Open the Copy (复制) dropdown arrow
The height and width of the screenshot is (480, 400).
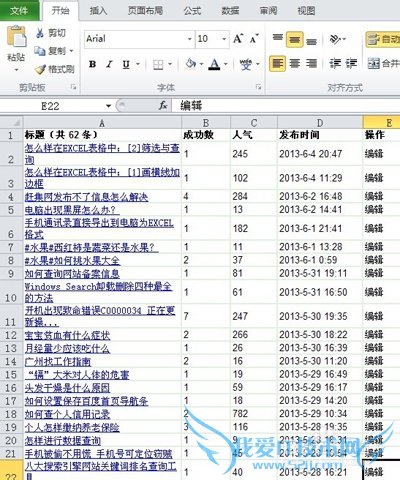click(71, 51)
